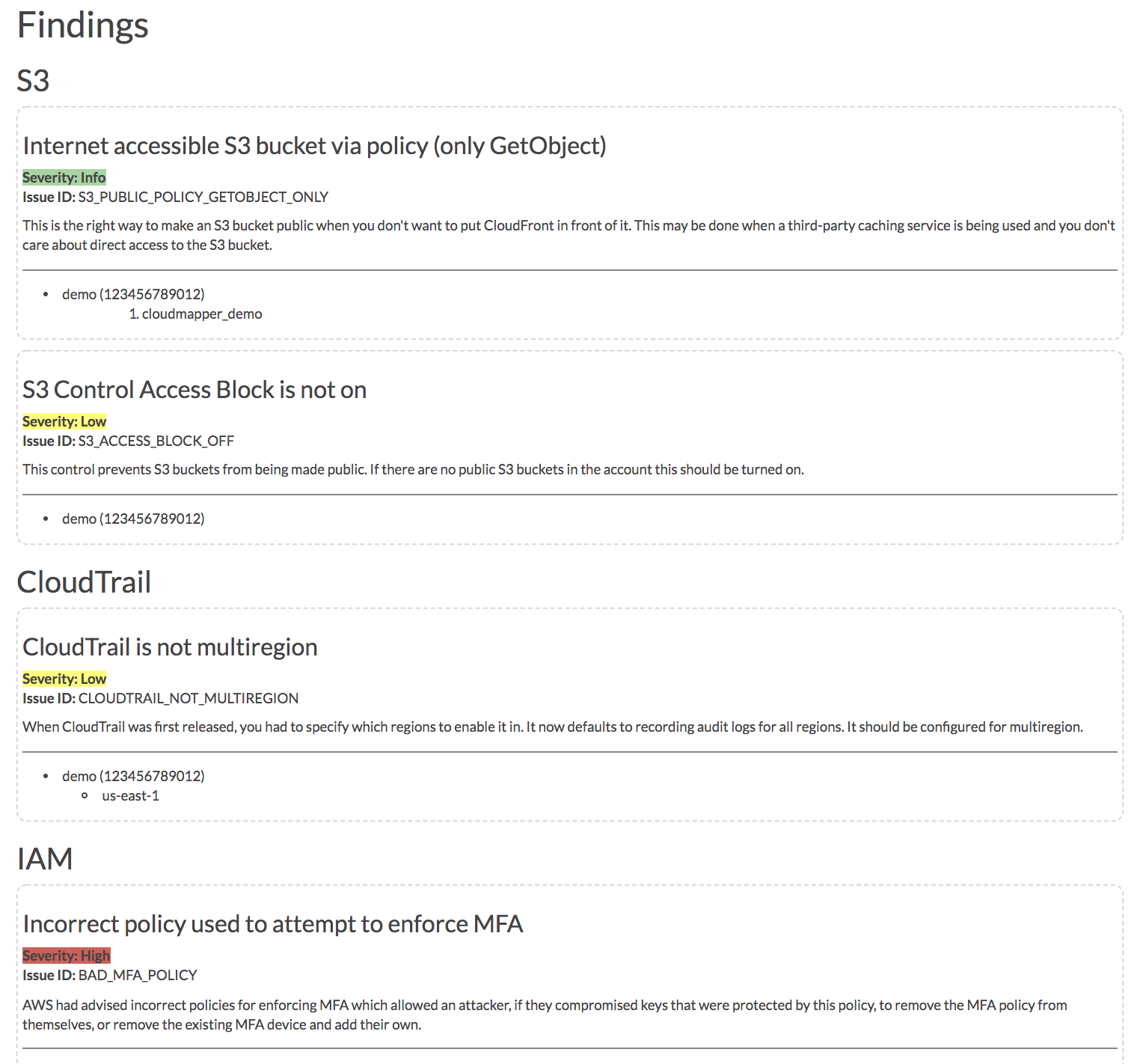This screenshot has height=1064, width=1143.
Task: Select the S3 section heading
Action: 34,81
